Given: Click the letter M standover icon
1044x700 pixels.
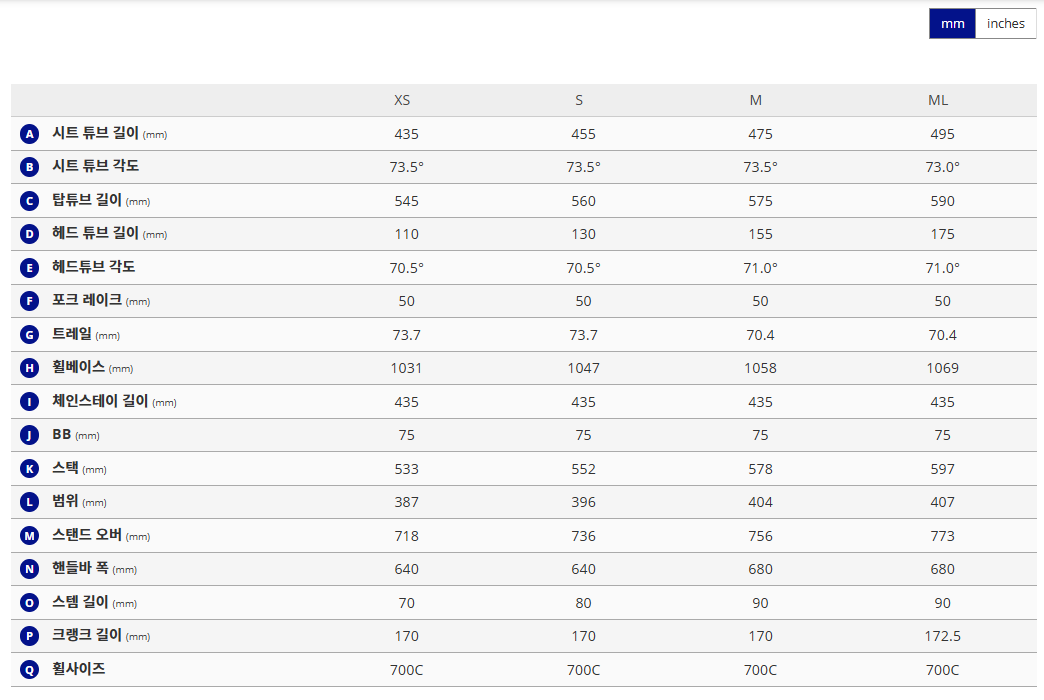Looking at the screenshot, I should click(x=29, y=535).
